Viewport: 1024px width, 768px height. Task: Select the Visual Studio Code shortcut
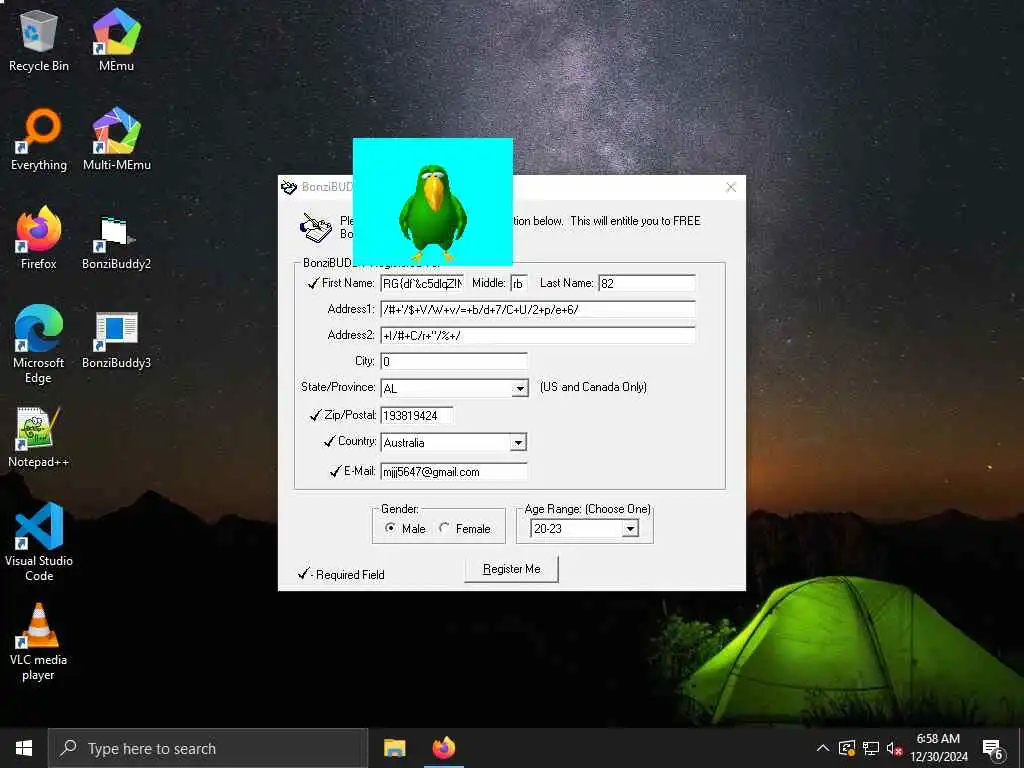pos(39,542)
